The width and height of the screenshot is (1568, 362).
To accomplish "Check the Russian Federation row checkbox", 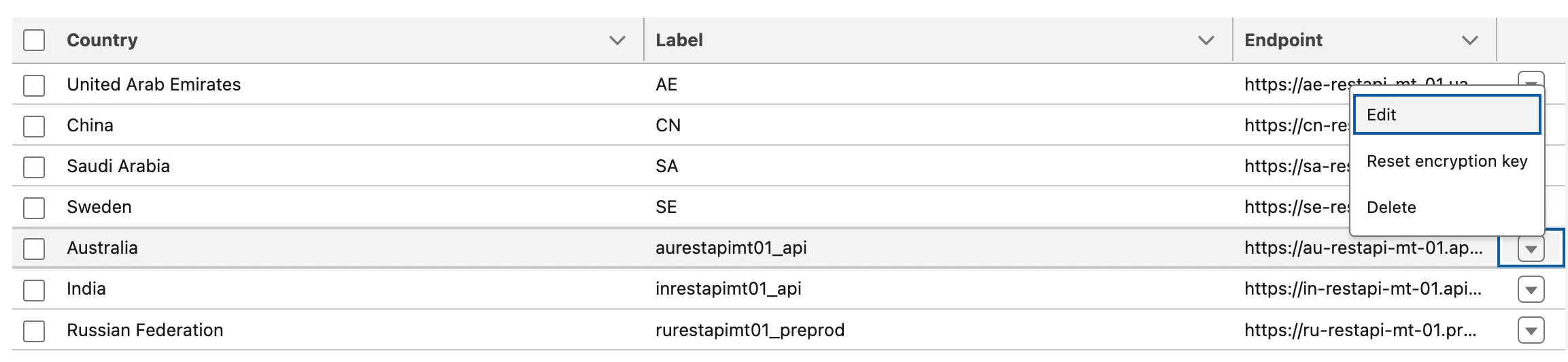I will pos(34,331).
